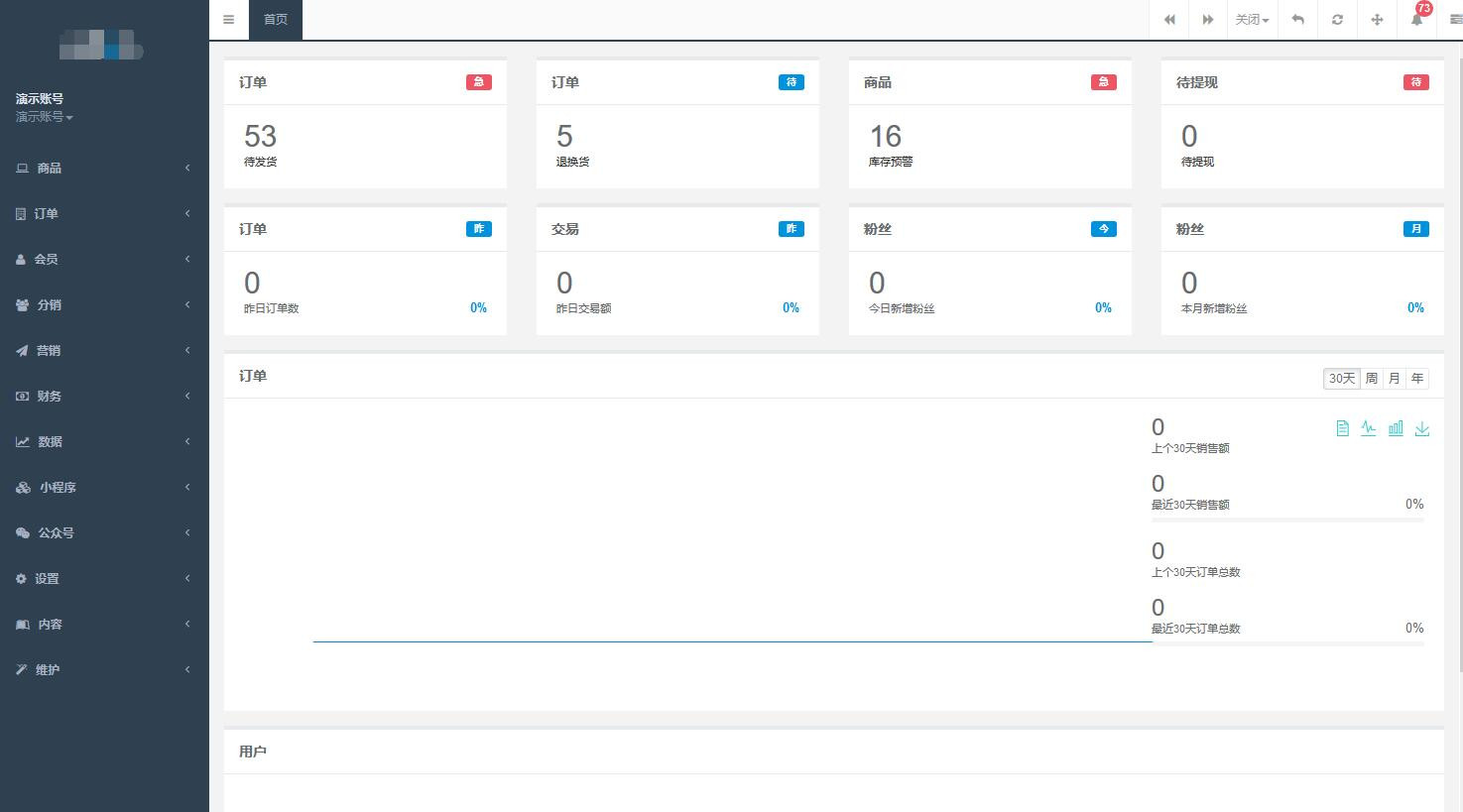Download the order chart as image

(1421, 428)
